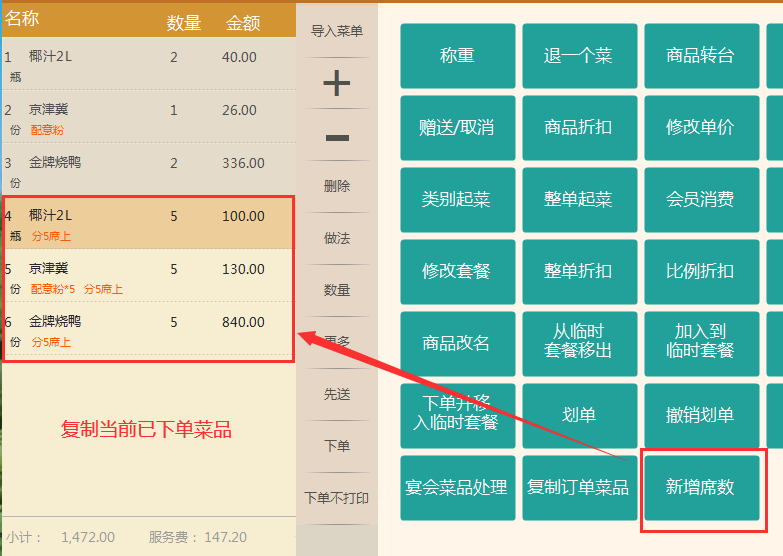Image resolution: width=783 pixels, height=556 pixels.
Task: Open 商品转台 transfer table function
Action: tap(701, 56)
